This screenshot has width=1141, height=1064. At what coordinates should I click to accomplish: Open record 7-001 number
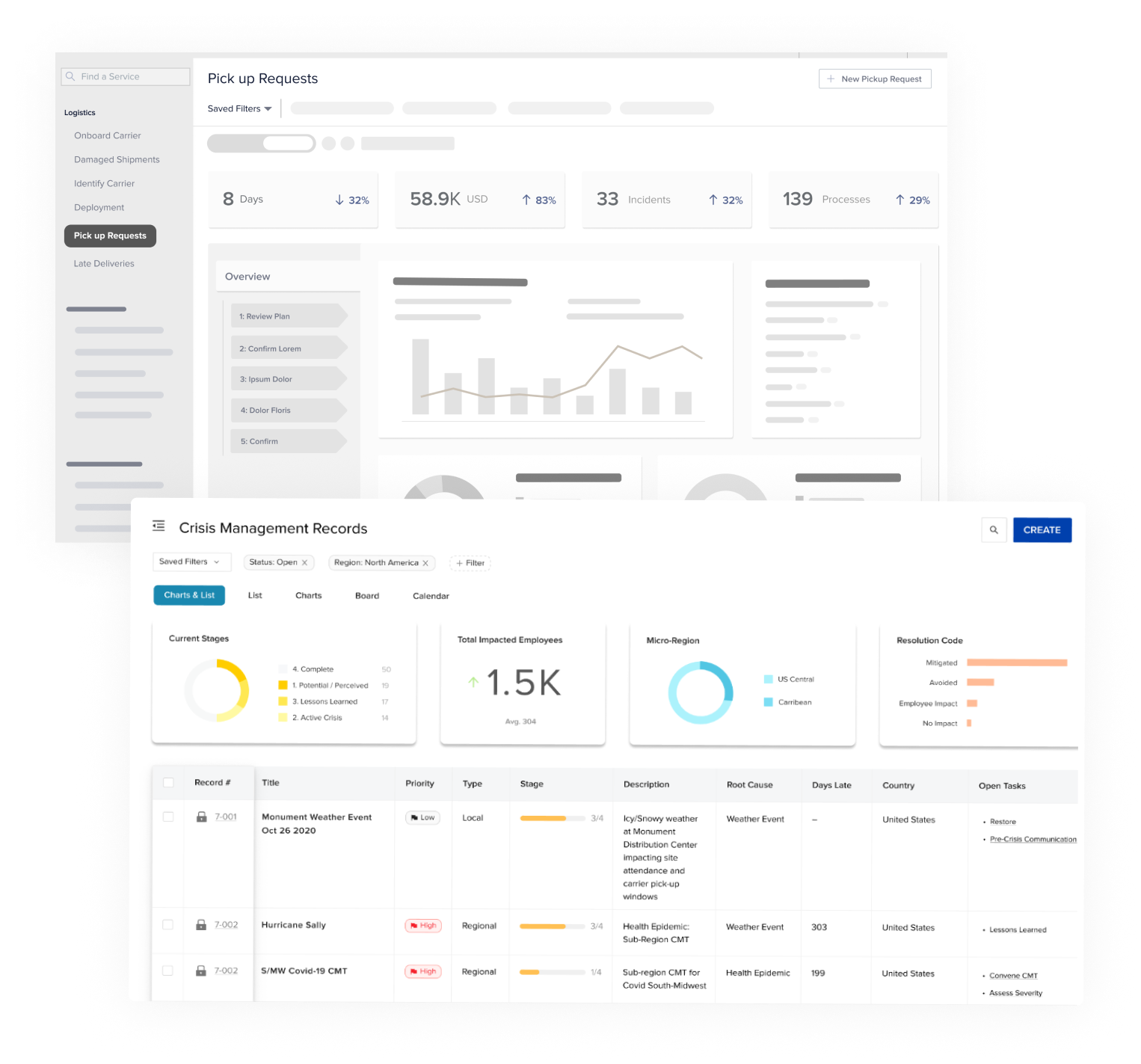[226, 817]
